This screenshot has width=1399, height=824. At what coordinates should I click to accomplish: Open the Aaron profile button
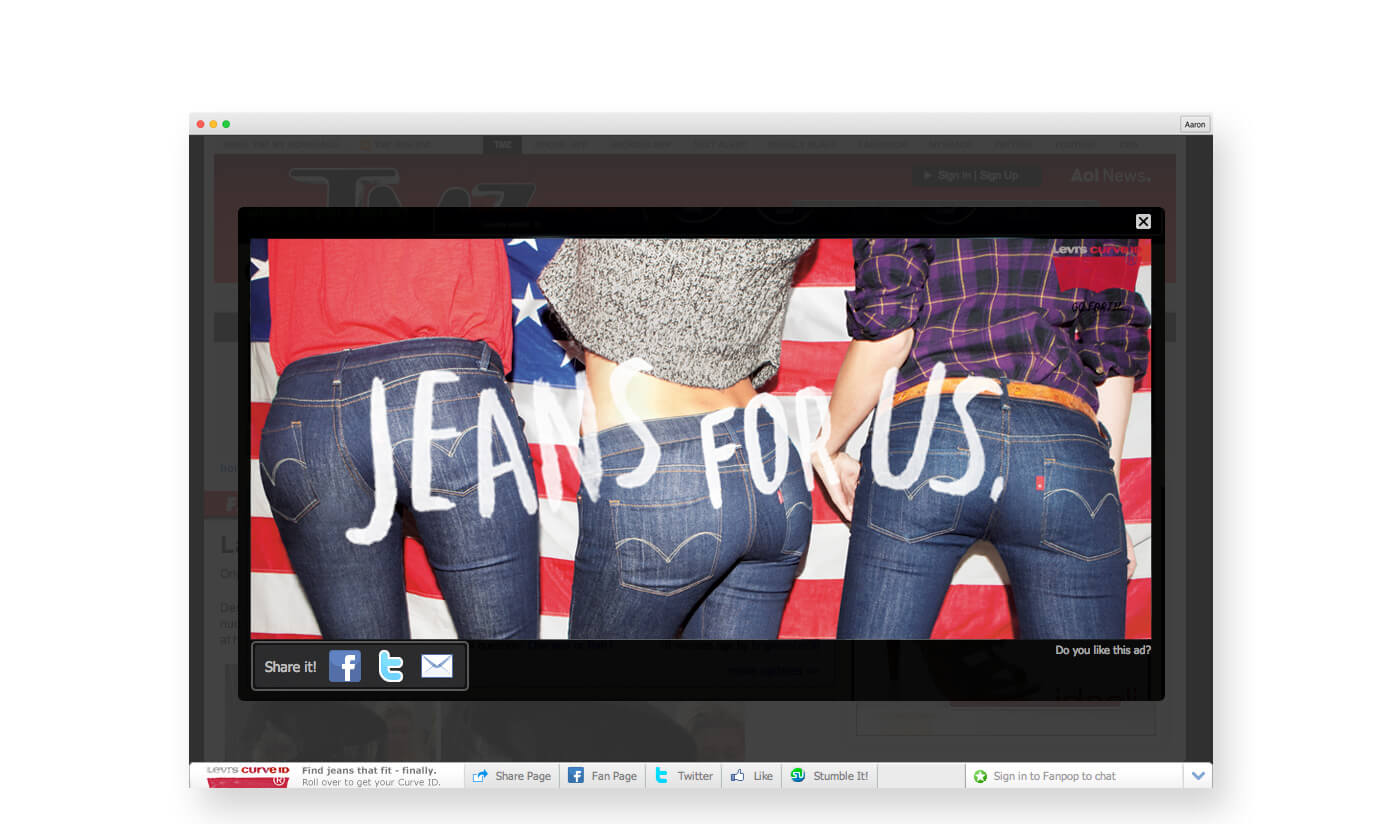1195,124
